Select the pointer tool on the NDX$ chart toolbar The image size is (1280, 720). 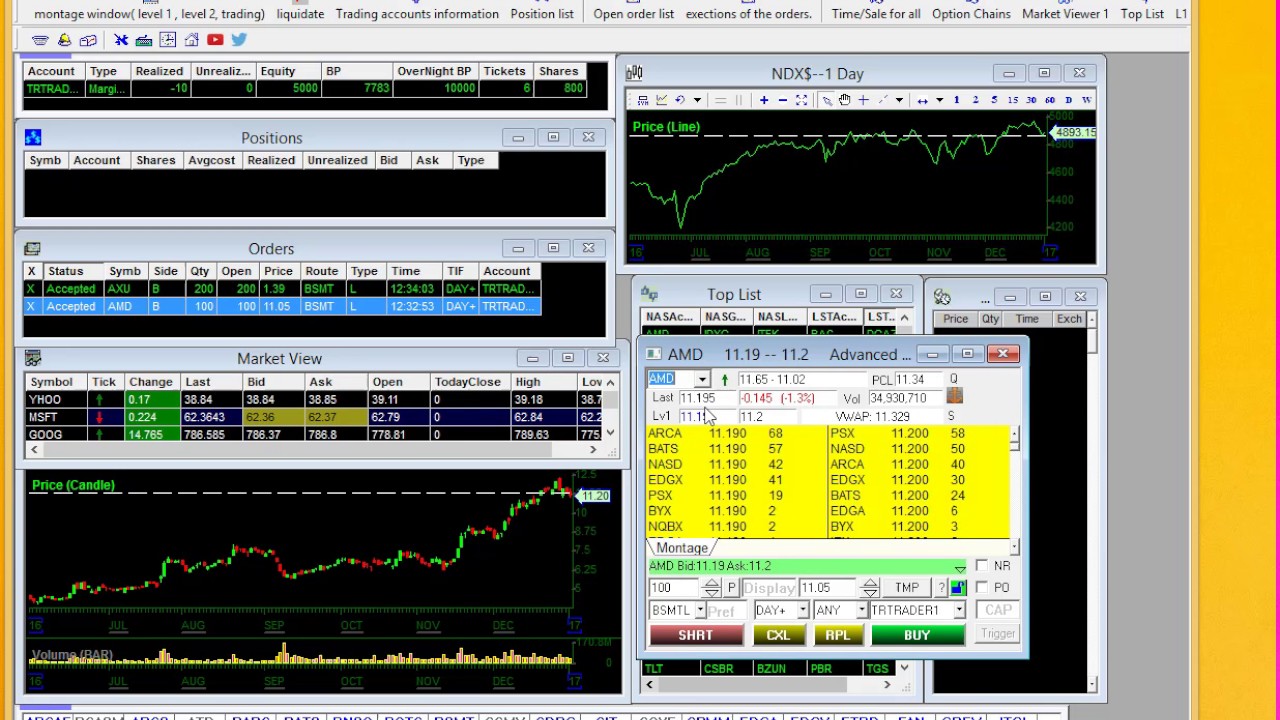click(x=827, y=100)
